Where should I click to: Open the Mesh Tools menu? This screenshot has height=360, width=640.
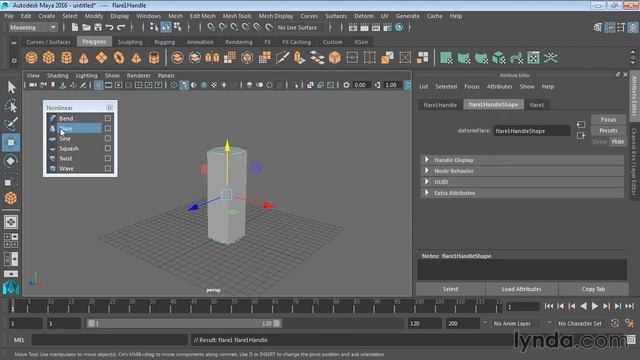coord(237,16)
